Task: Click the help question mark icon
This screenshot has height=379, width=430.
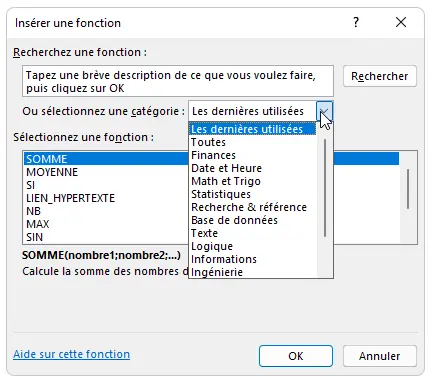Action: click(x=356, y=23)
